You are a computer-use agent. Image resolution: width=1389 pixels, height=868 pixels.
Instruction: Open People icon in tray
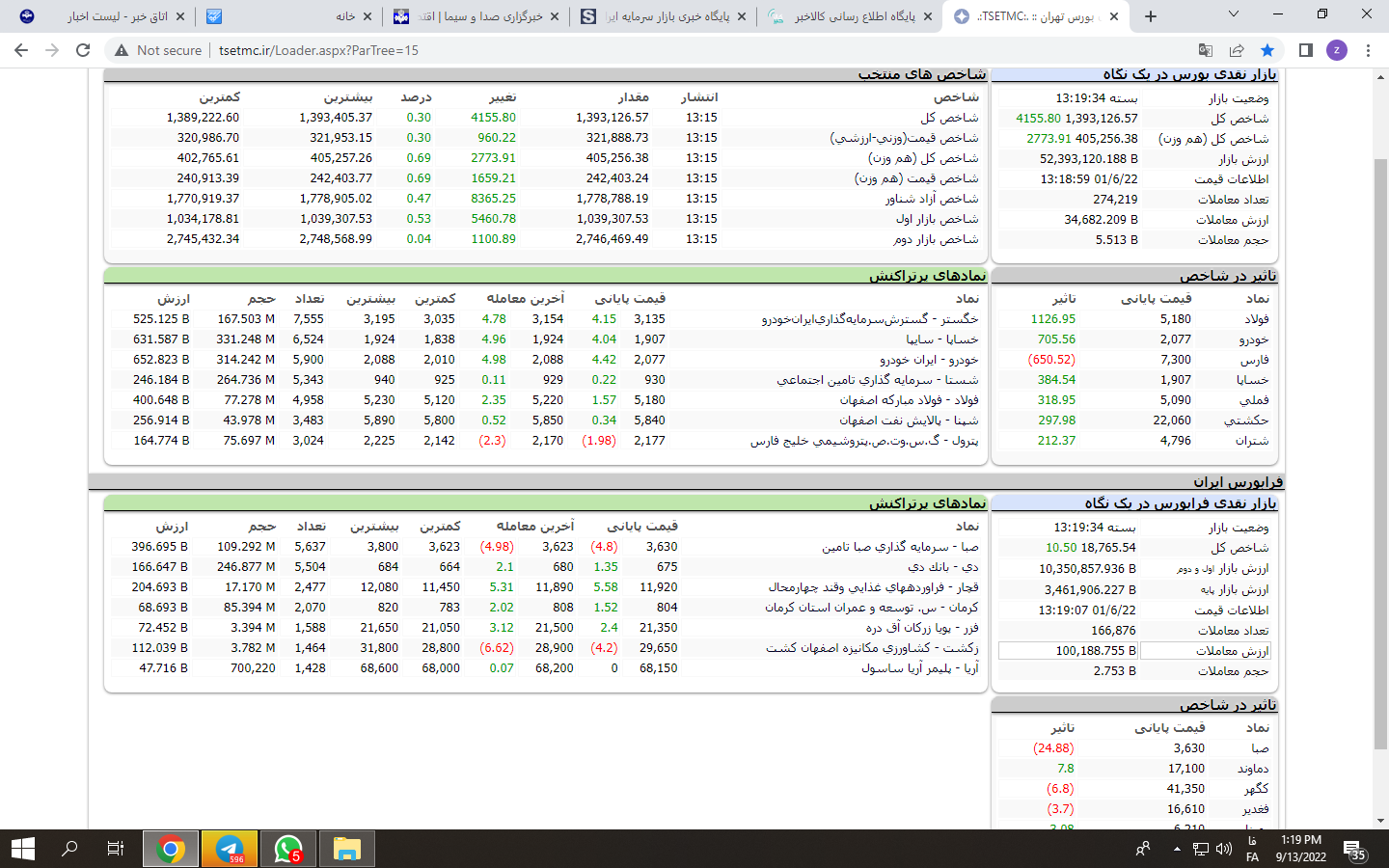(1143, 849)
